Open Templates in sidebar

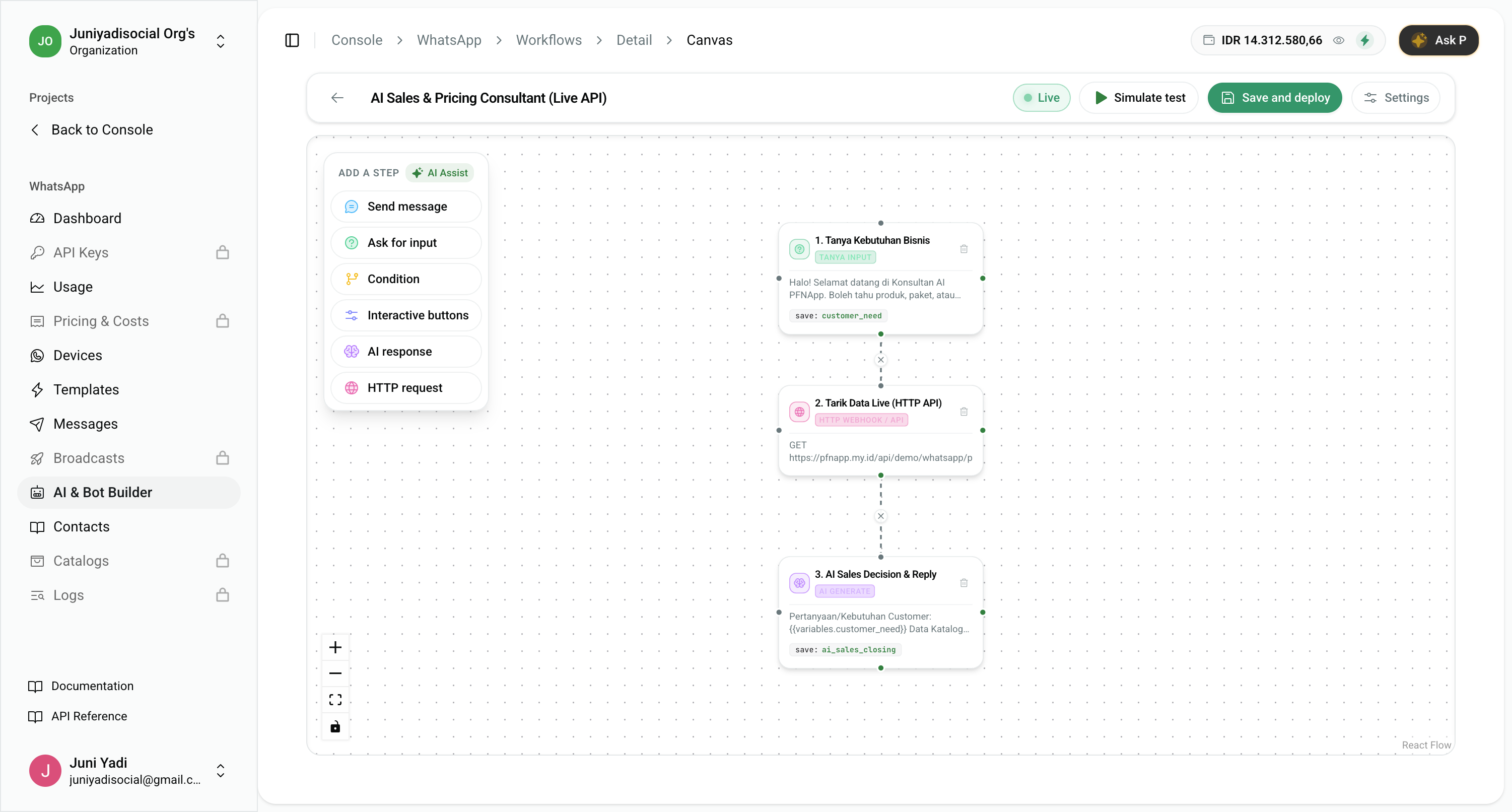click(129, 389)
